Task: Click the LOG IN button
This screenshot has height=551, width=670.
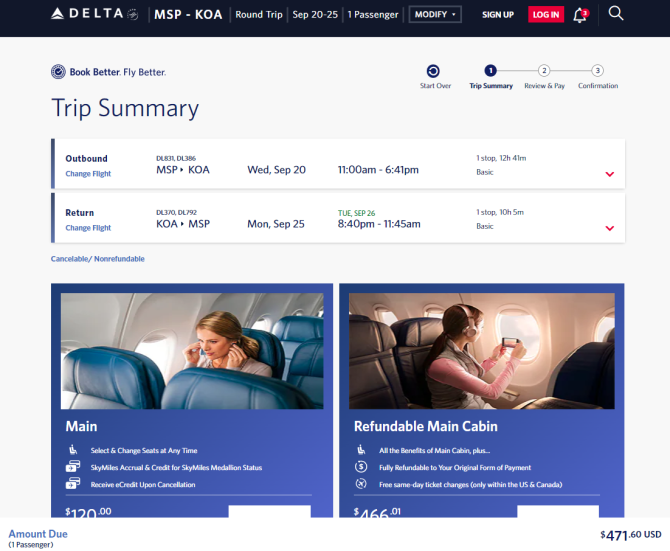Action: pos(546,15)
